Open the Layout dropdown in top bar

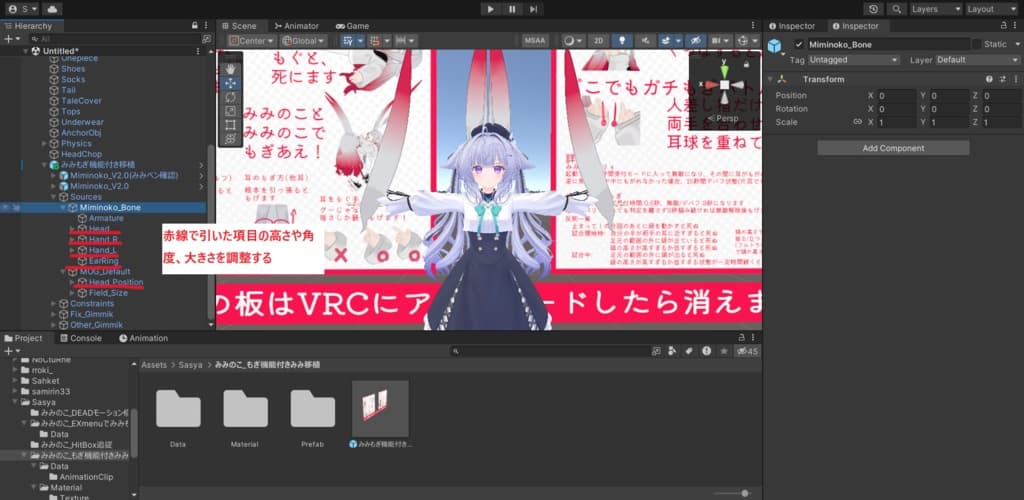click(991, 9)
